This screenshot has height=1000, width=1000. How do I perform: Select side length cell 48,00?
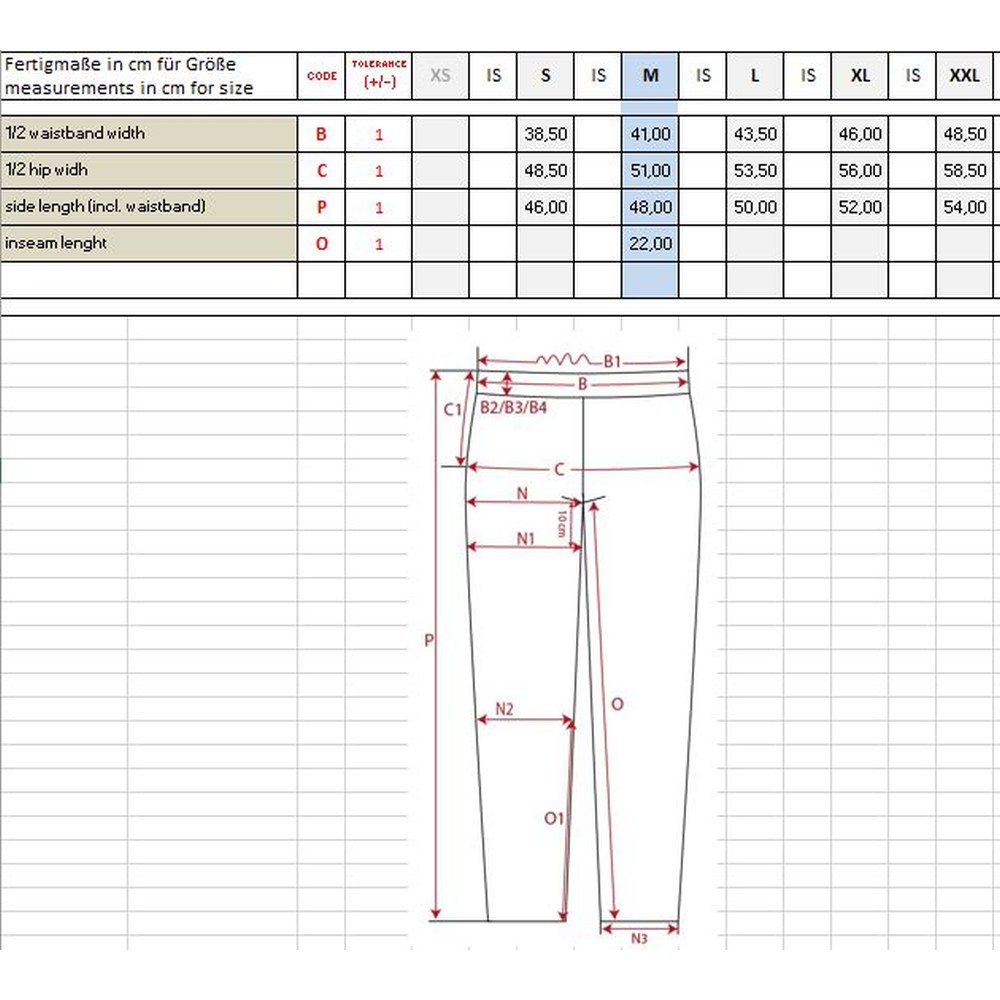pos(650,207)
